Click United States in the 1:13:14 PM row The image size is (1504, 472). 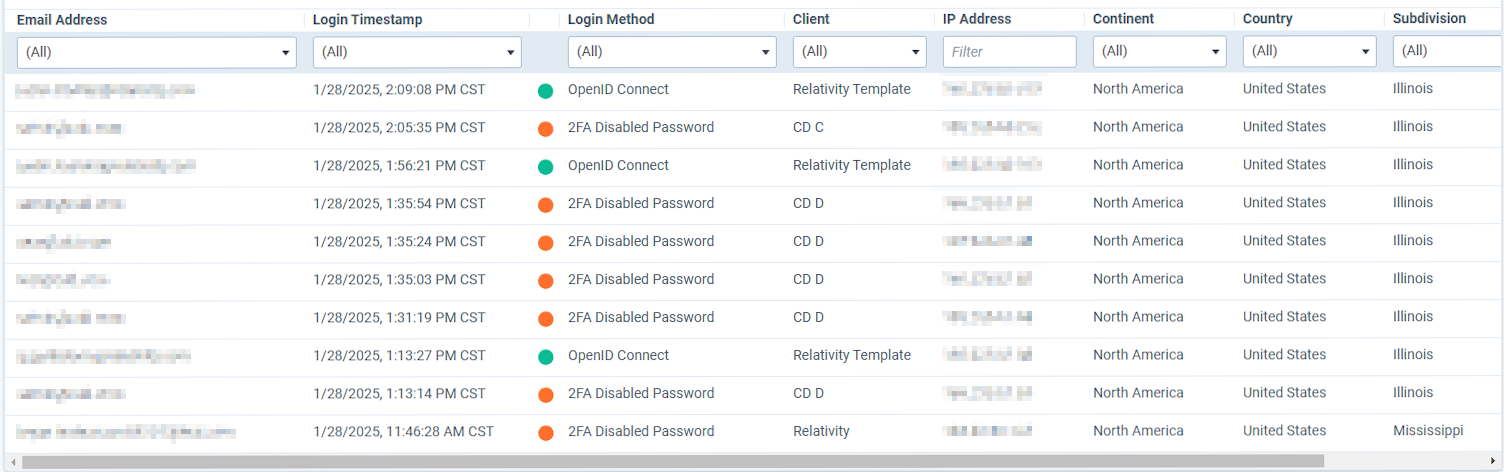coord(1284,393)
